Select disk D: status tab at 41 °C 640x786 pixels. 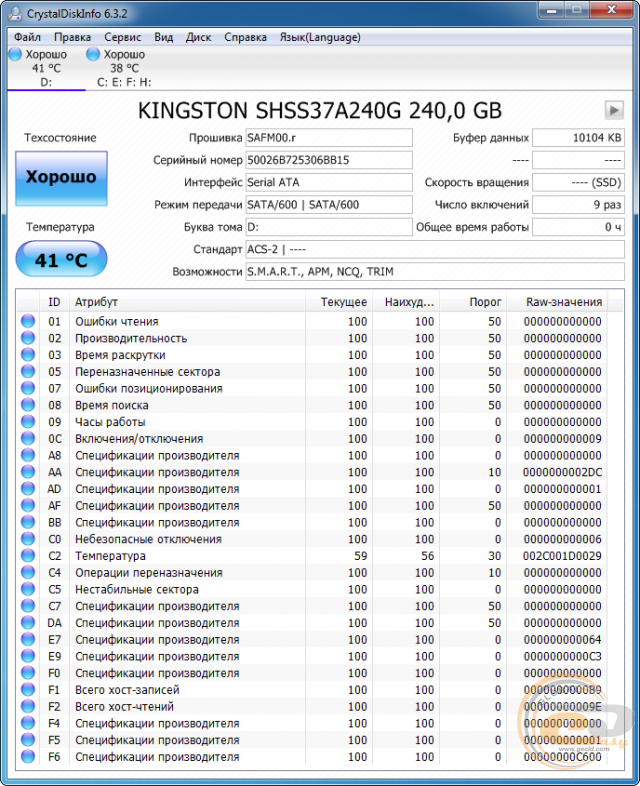(x=46, y=68)
